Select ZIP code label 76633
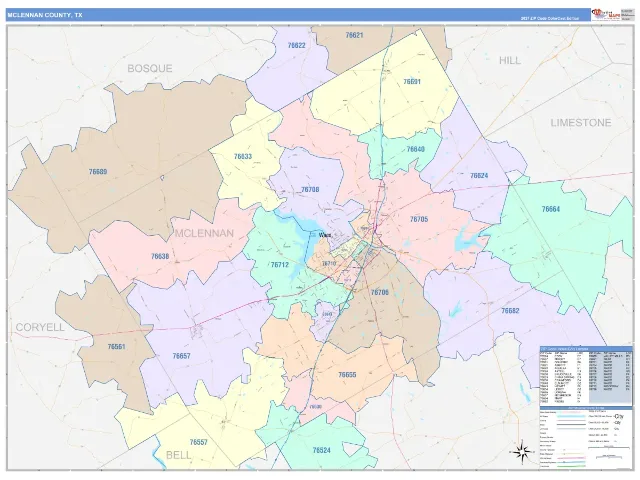This screenshot has height=480, width=640. click(x=243, y=156)
